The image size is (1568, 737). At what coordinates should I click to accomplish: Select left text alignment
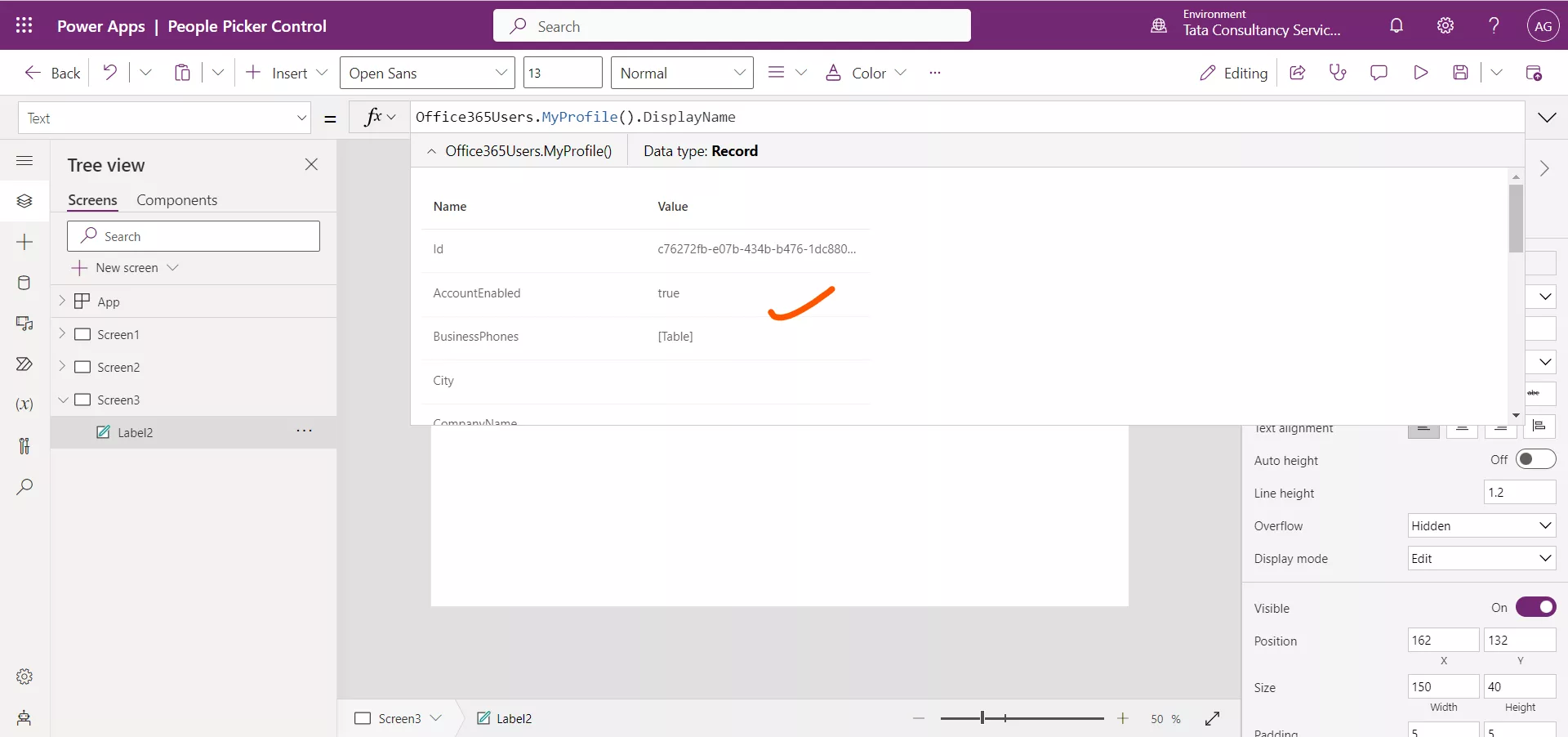coord(1424,429)
